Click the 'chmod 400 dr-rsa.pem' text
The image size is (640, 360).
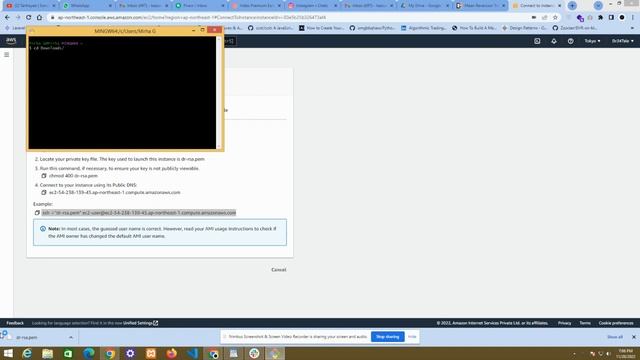coord(73,176)
